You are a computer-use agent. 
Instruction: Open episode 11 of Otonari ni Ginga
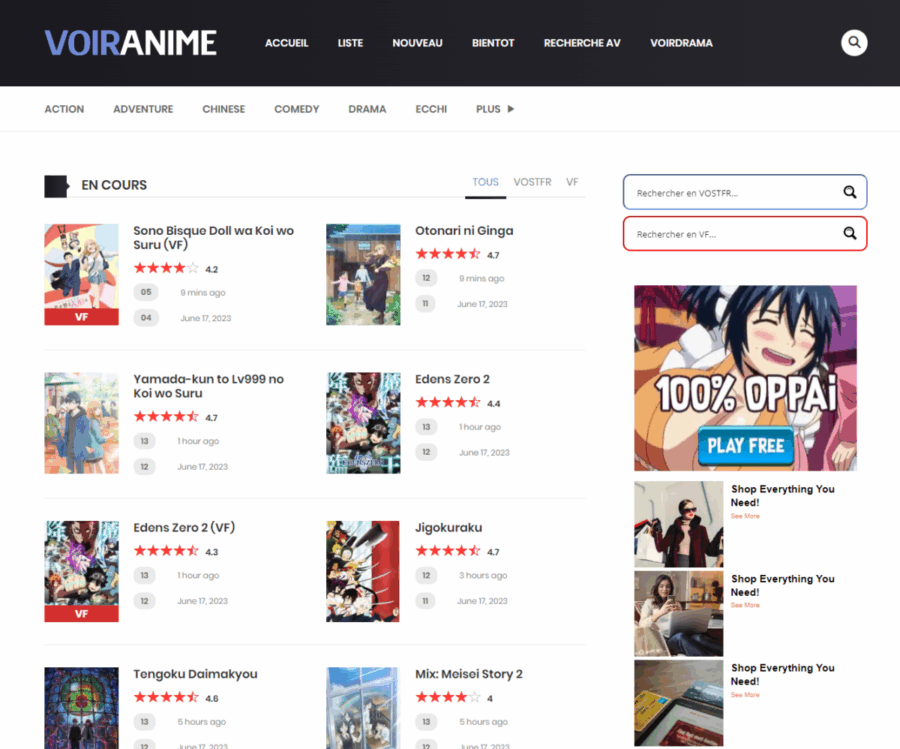425,304
